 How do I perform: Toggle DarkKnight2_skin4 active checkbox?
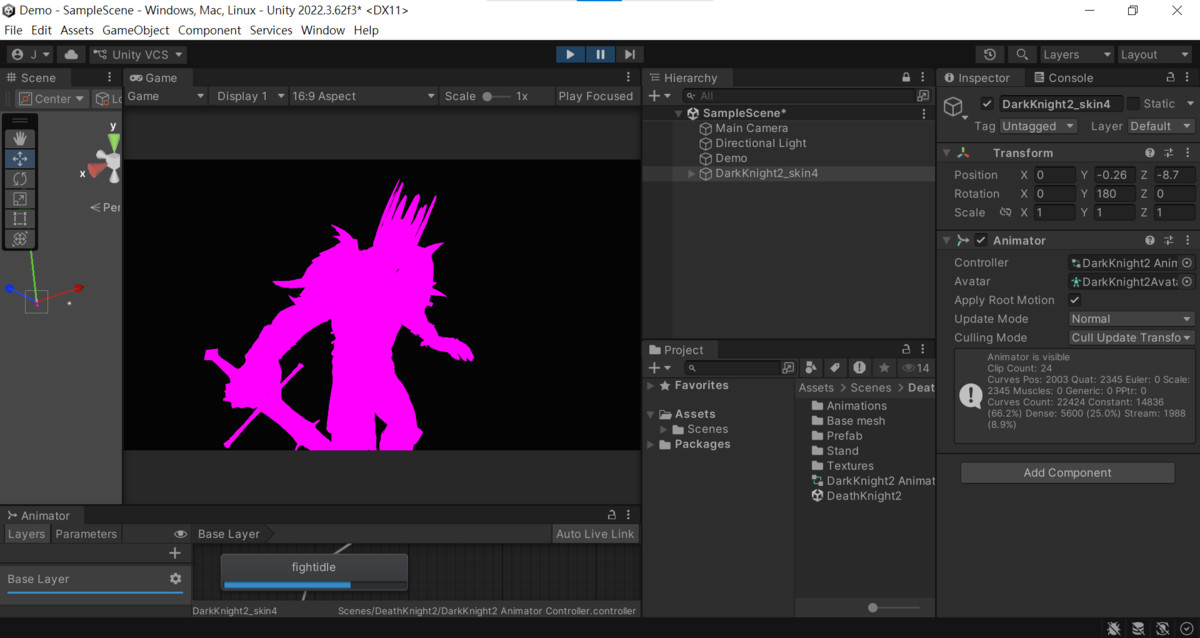pyautogui.click(x=988, y=104)
